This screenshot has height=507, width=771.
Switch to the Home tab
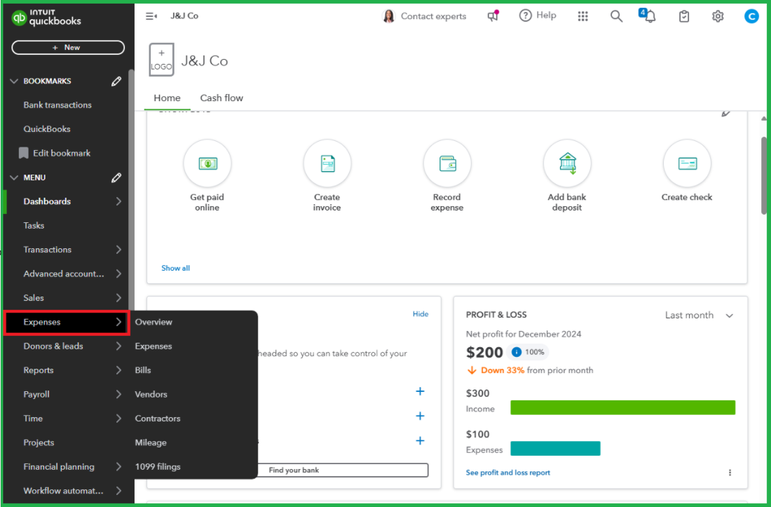pyautogui.click(x=167, y=98)
